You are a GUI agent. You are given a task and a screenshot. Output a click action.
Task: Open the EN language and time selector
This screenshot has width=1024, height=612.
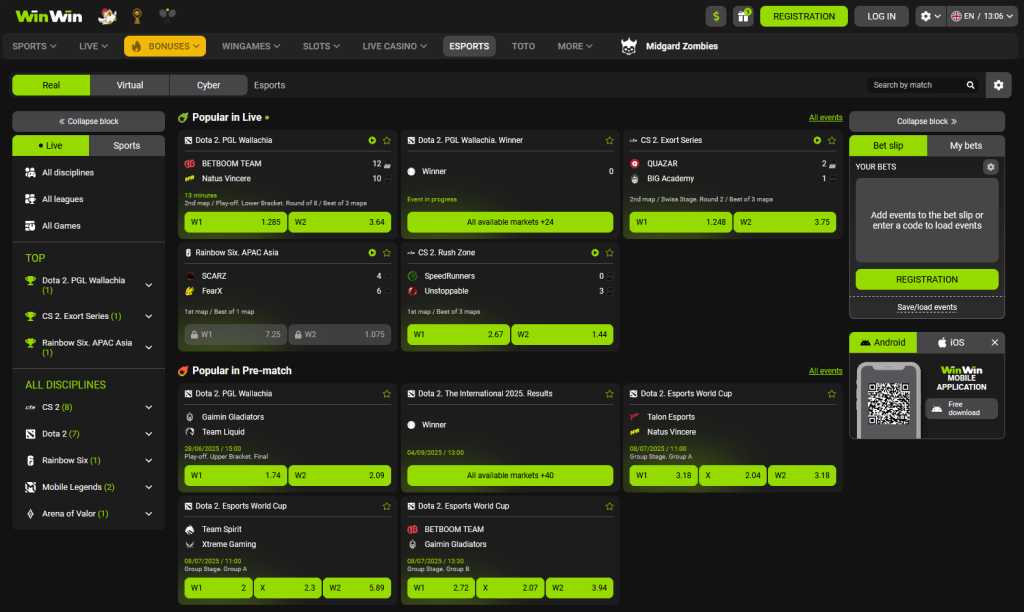[982, 16]
